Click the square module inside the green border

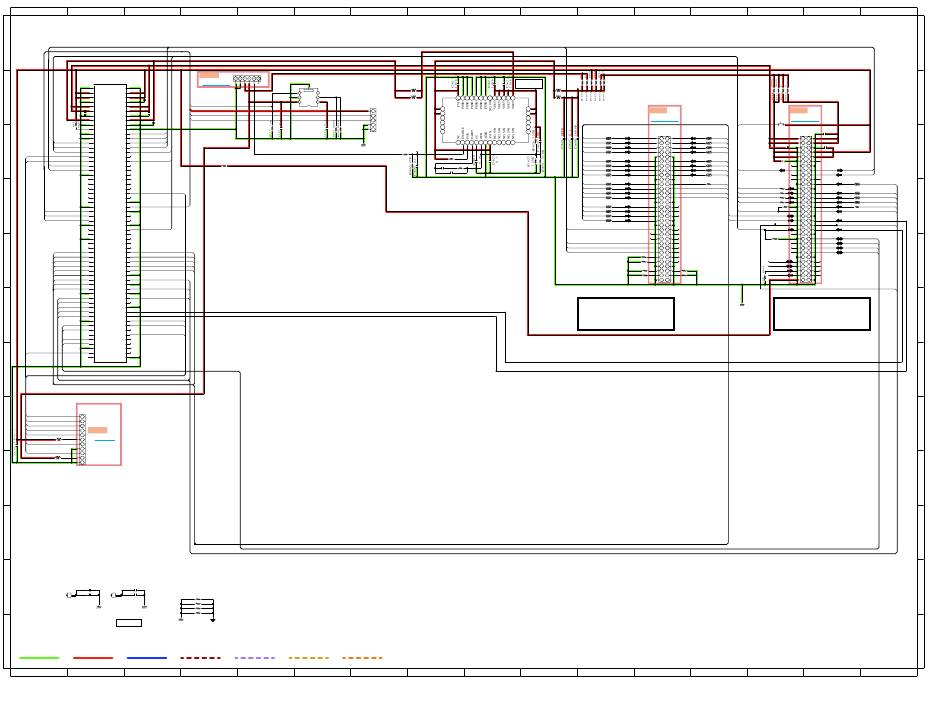[485, 120]
